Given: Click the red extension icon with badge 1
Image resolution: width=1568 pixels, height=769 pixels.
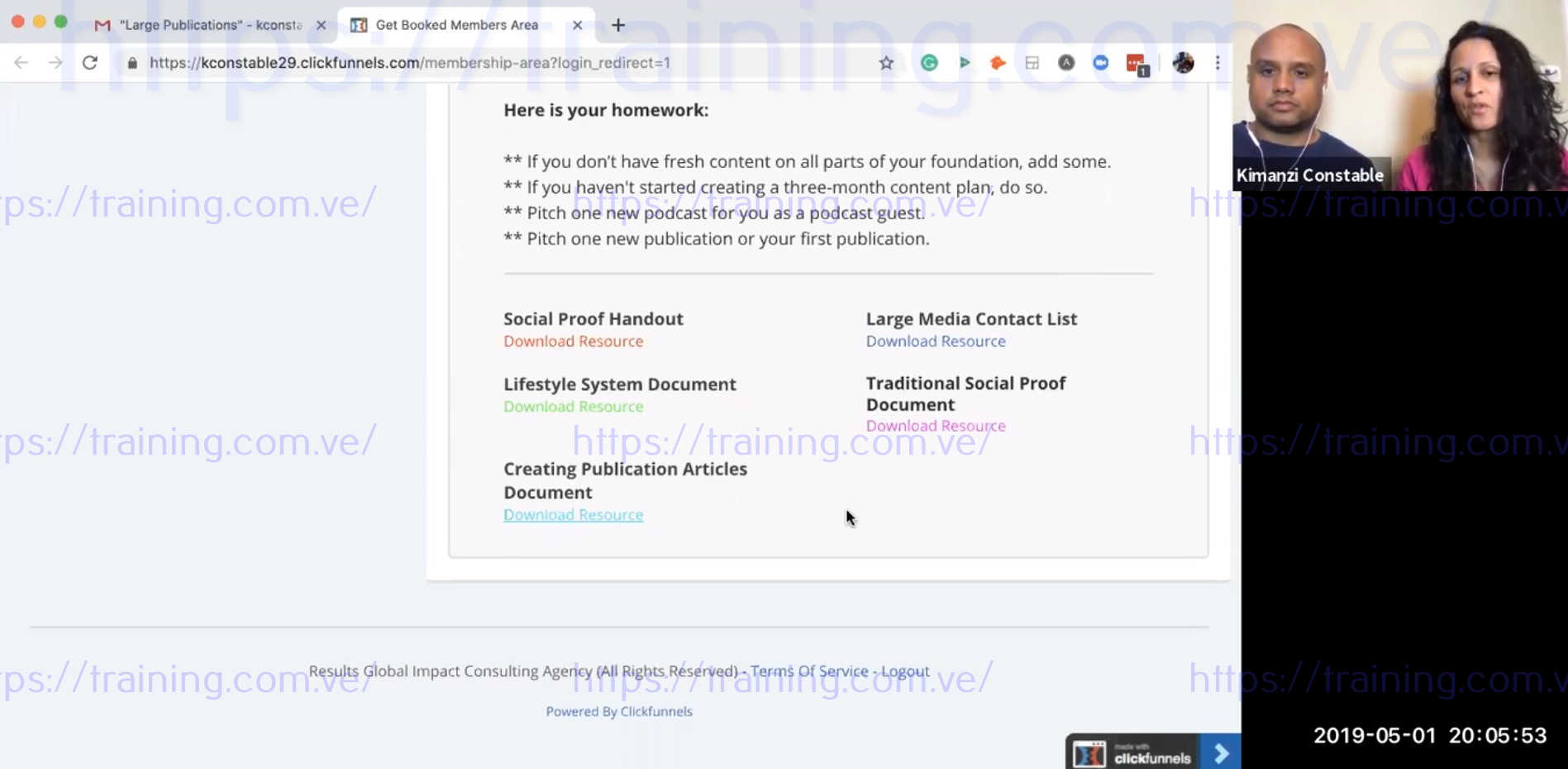Looking at the screenshot, I should click(1137, 64).
